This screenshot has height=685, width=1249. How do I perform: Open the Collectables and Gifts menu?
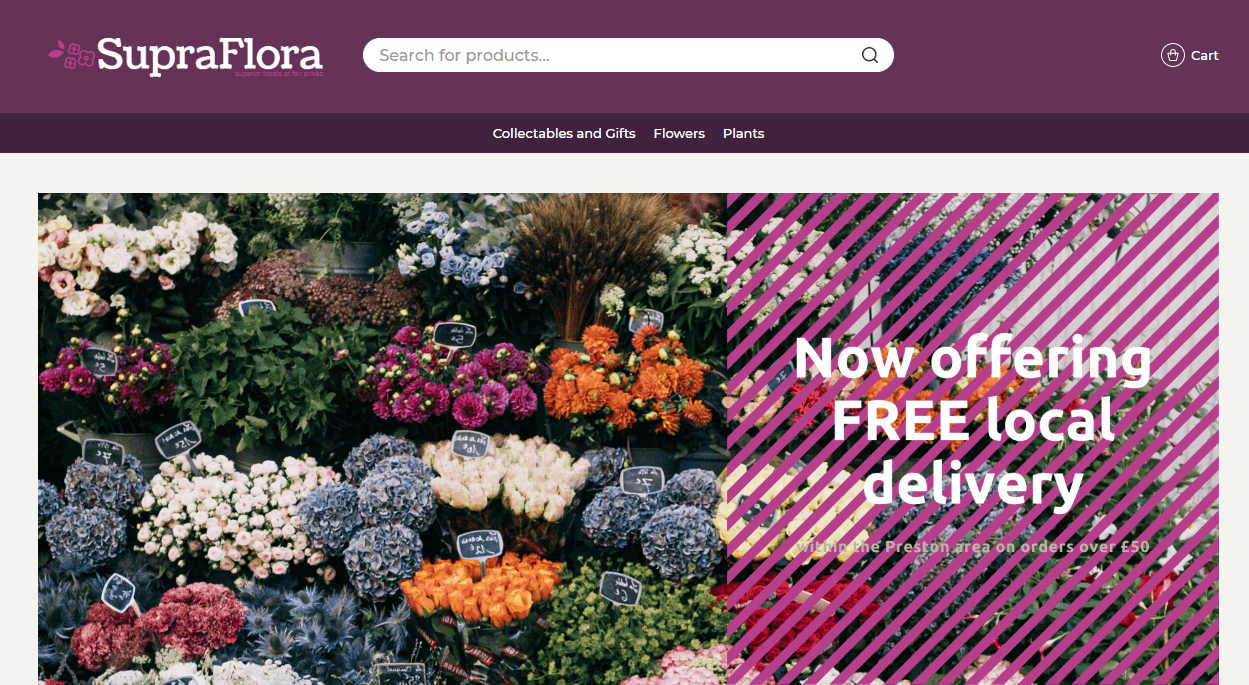(564, 133)
